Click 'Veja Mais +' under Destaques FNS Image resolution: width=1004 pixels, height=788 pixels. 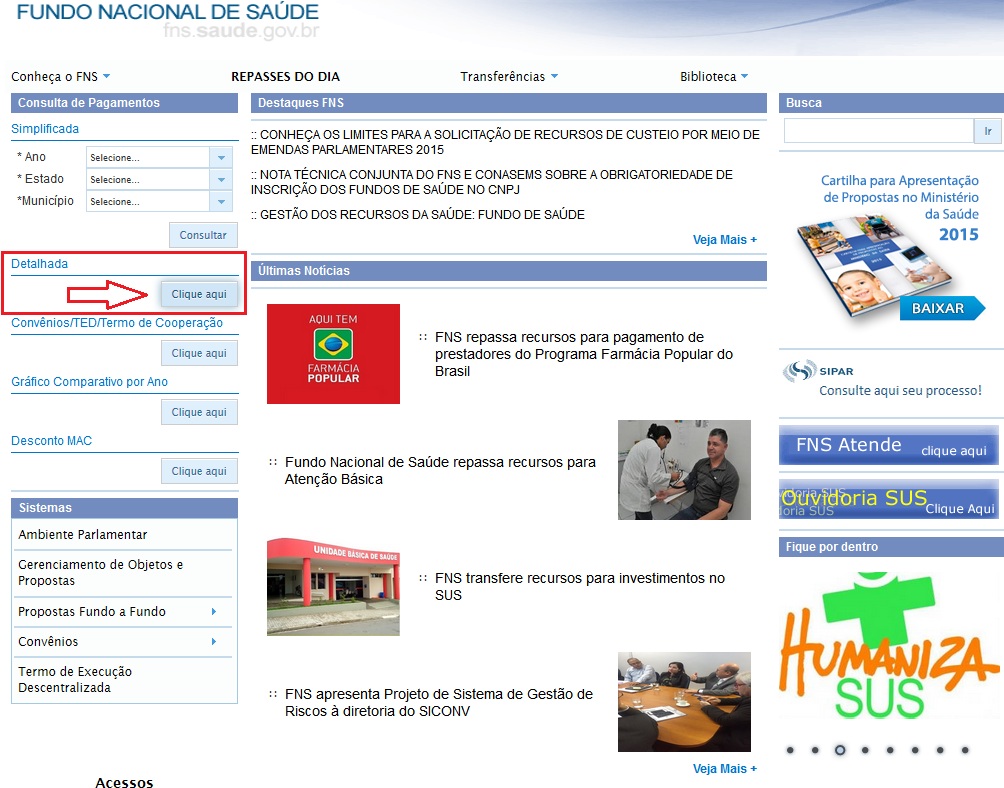point(724,240)
